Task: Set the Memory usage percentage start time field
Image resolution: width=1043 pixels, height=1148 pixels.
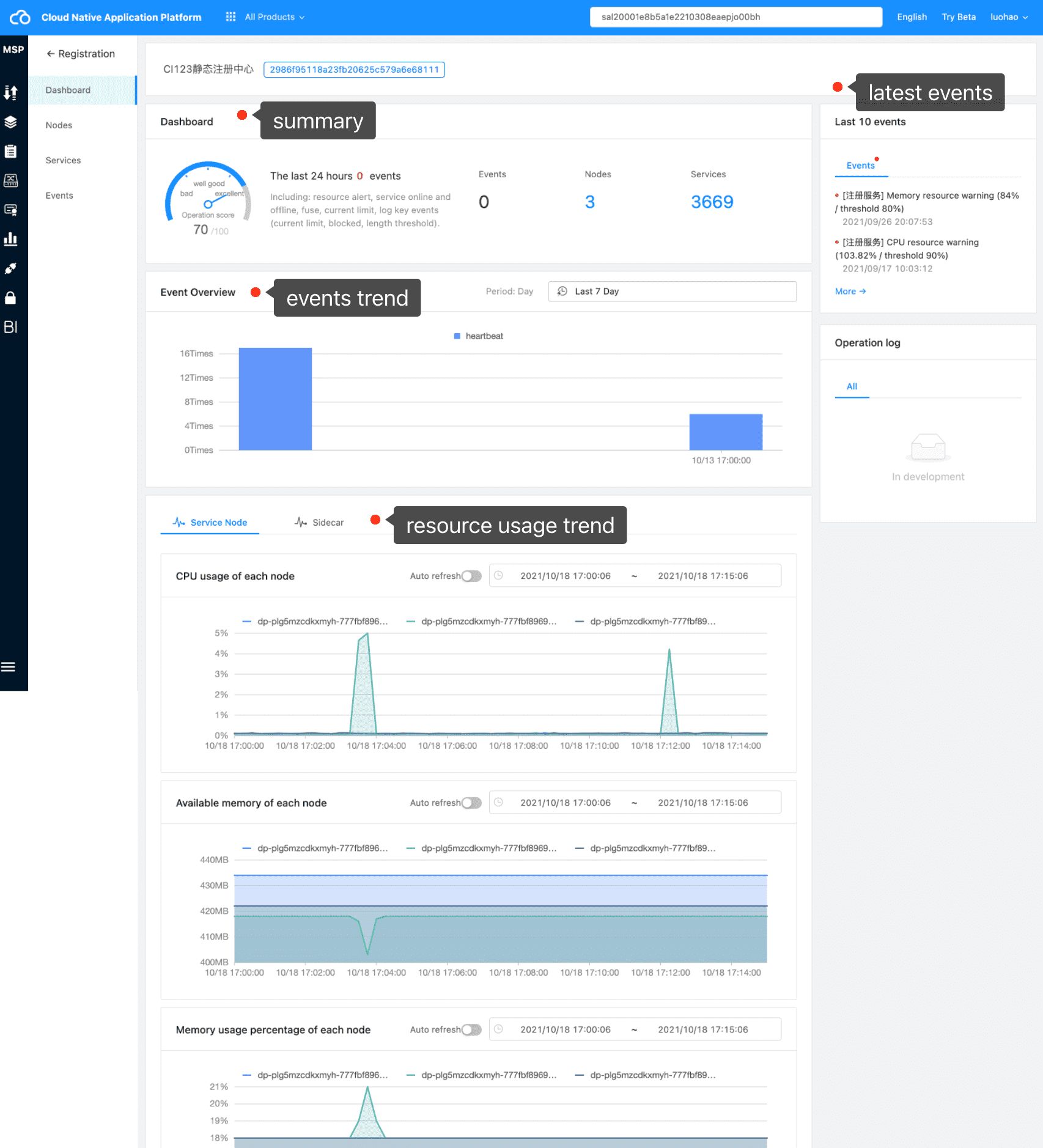Action: point(566,1029)
